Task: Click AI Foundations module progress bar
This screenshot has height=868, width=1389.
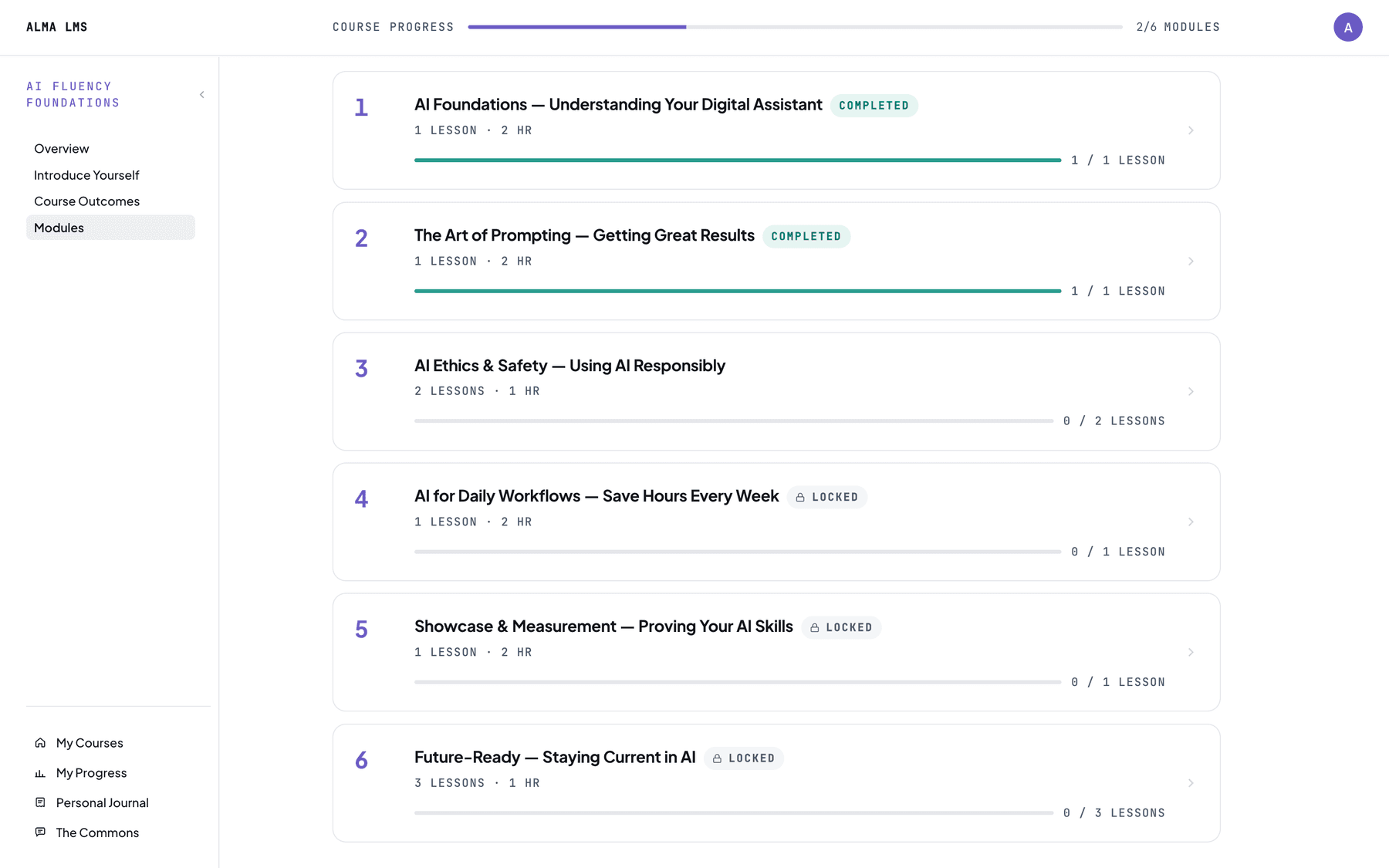Action: tap(738, 160)
